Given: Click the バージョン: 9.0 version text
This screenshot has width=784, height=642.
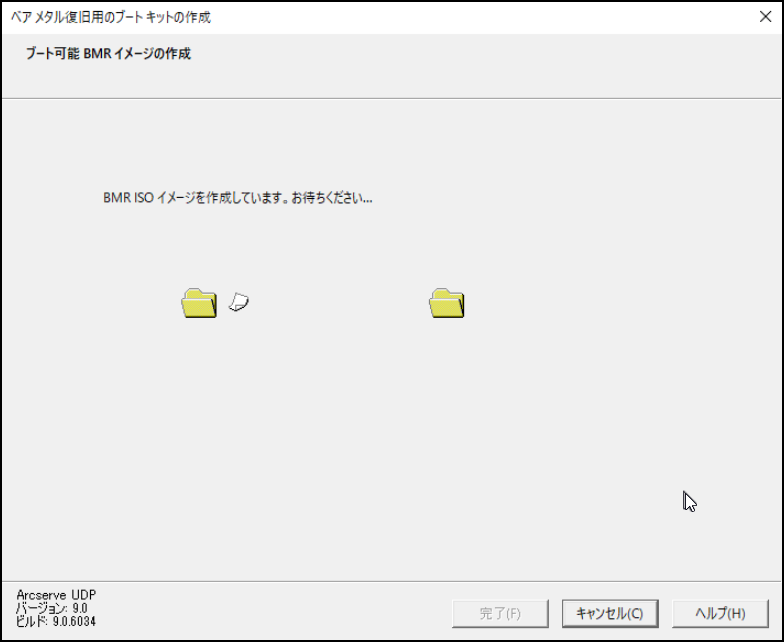Looking at the screenshot, I should 52,608.
